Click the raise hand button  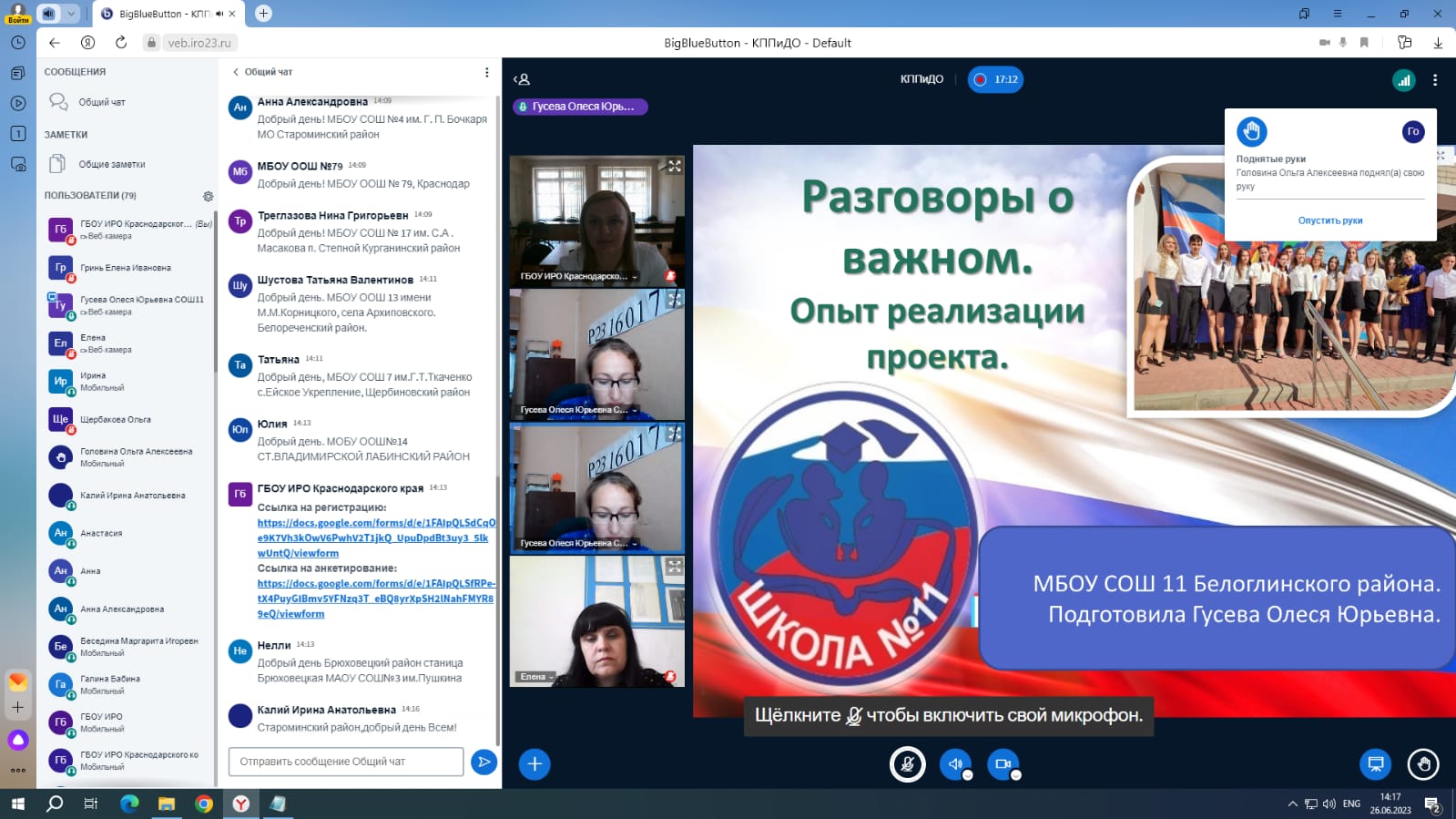point(1423,764)
